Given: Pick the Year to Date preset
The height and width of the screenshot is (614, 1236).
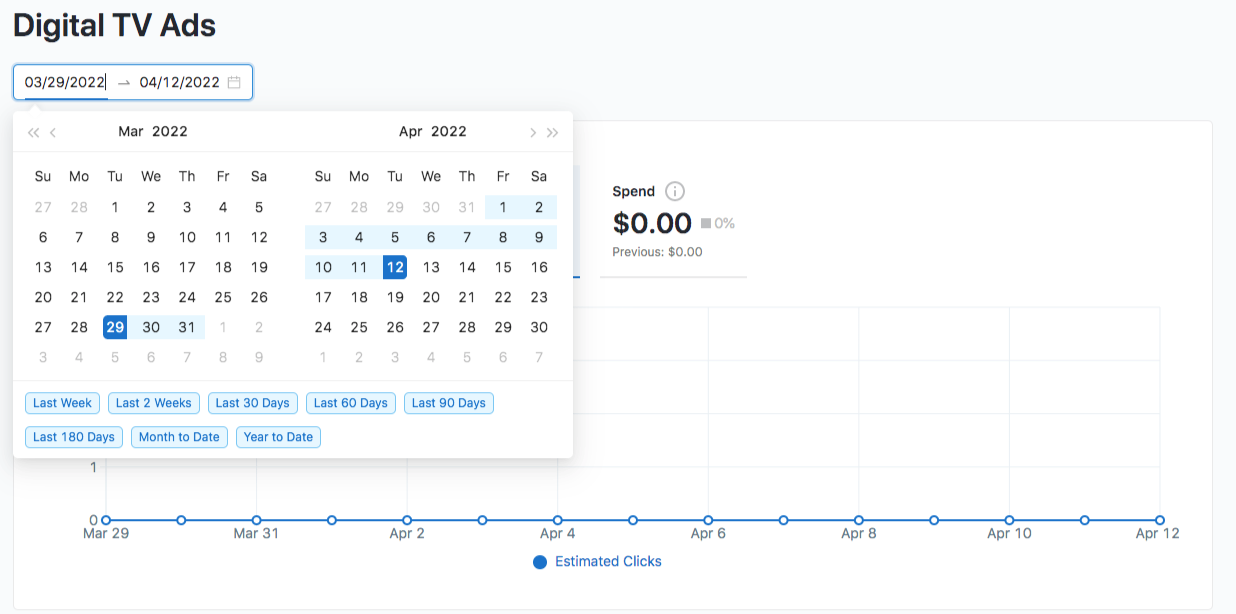Looking at the screenshot, I should tap(278, 437).
